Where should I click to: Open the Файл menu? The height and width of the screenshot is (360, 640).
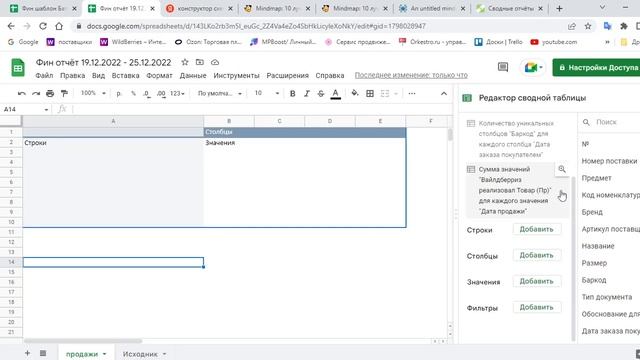coord(44,76)
